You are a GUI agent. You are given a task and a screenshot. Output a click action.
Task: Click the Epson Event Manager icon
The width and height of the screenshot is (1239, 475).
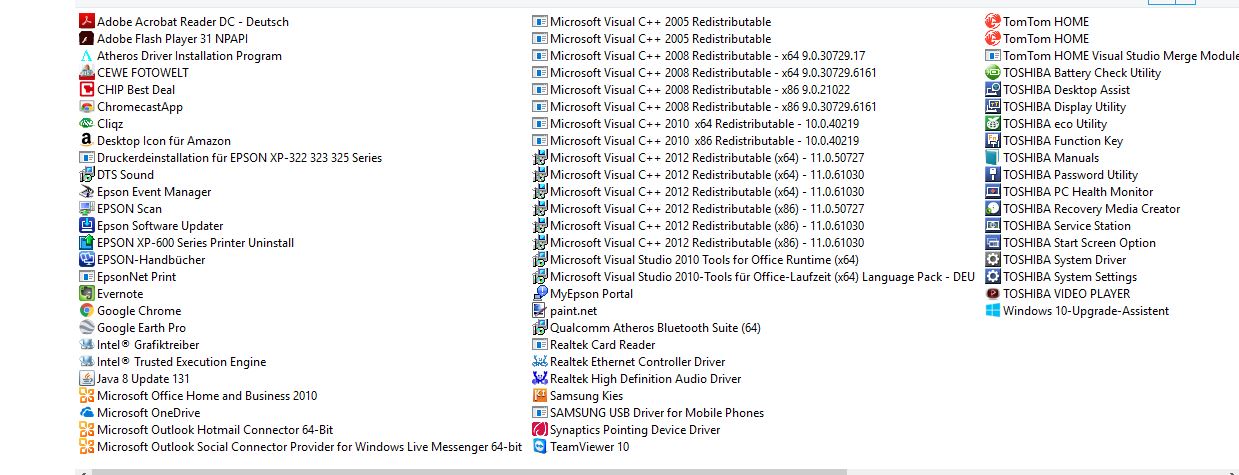[87, 191]
